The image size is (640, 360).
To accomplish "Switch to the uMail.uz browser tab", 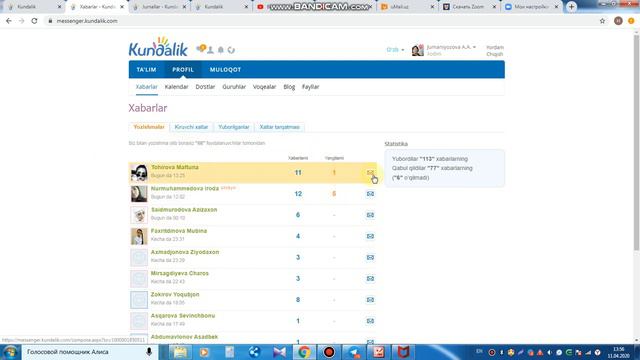I will [407, 7].
